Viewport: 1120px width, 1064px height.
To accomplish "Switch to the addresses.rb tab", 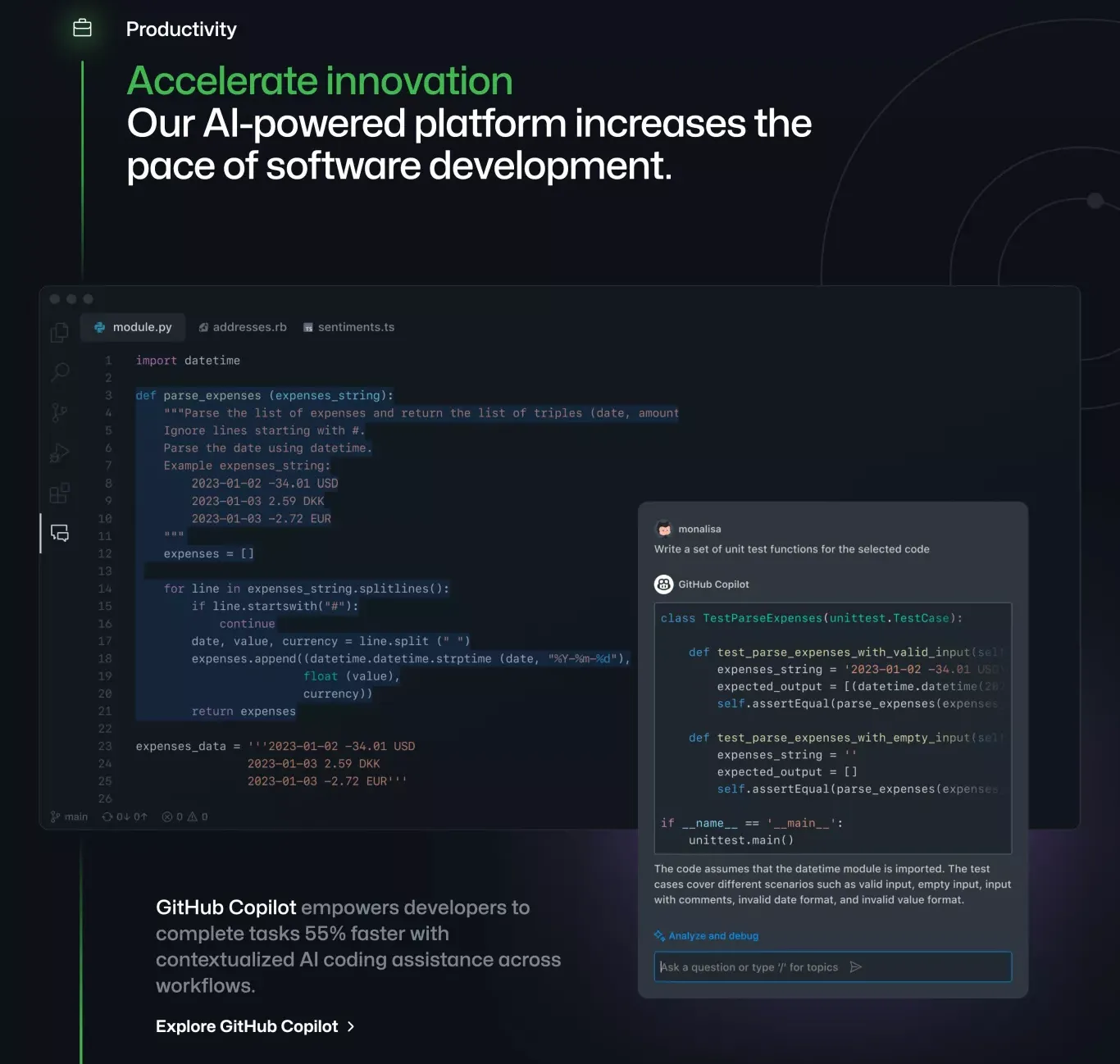I will (x=243, y=327).
